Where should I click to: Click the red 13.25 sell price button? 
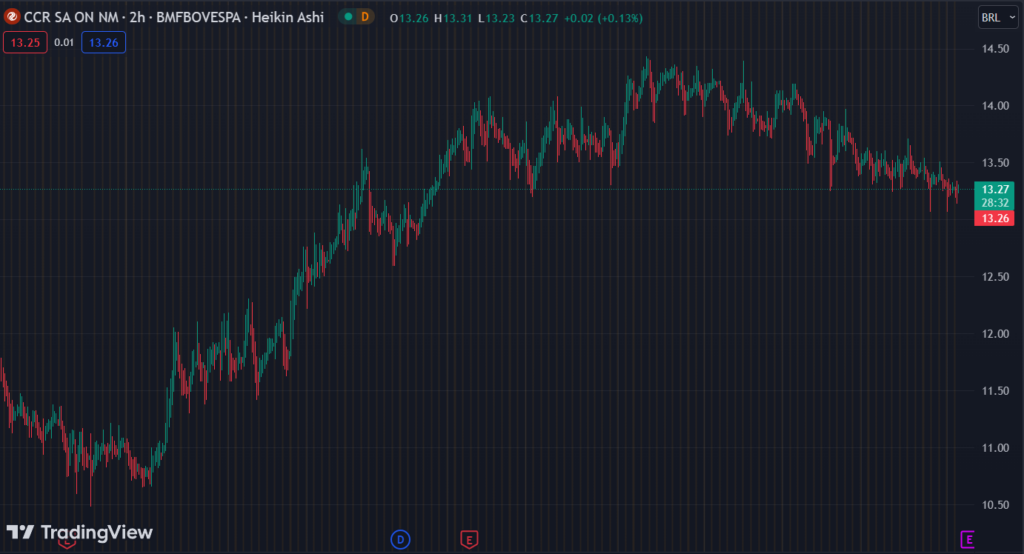25,42
